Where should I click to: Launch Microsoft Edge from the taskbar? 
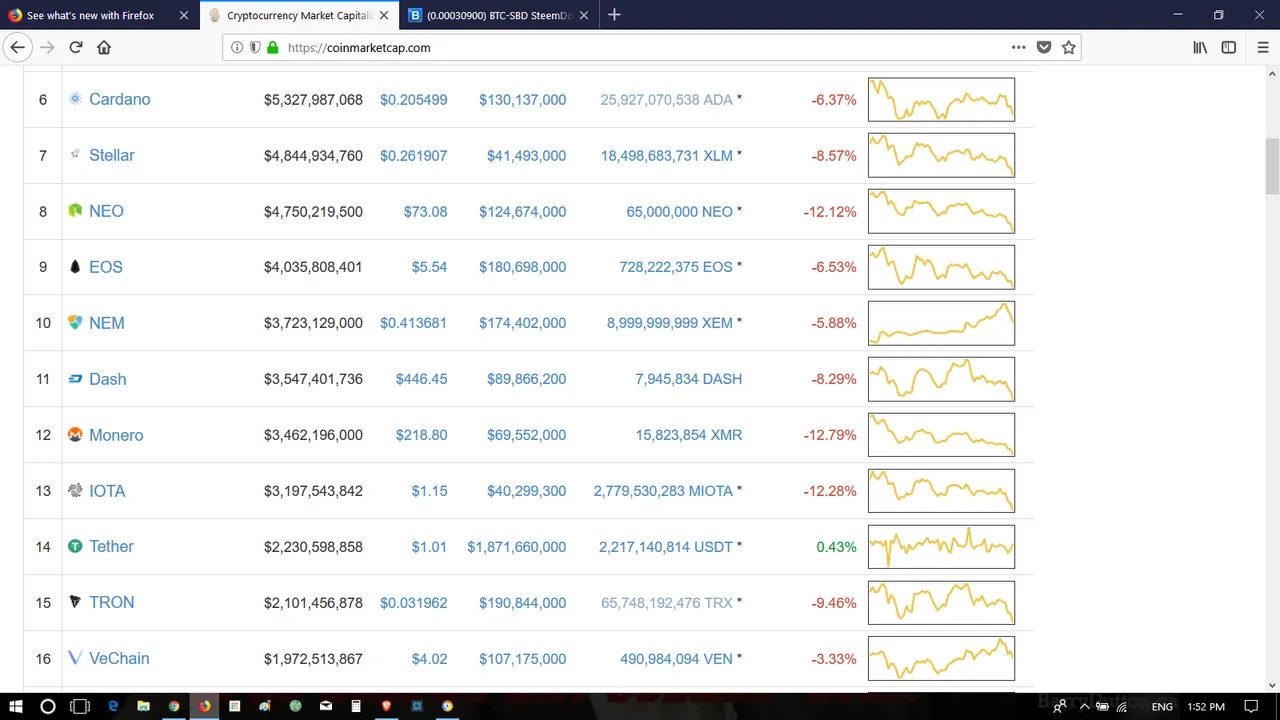click(113, 706)
